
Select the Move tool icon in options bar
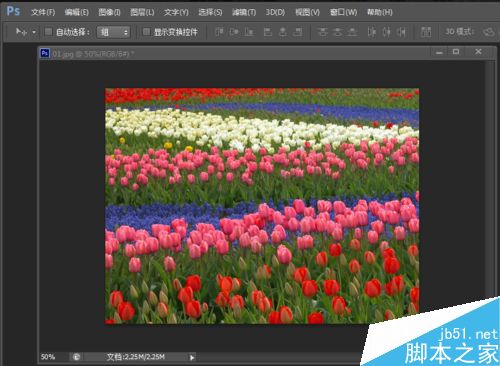click(21, 32)
